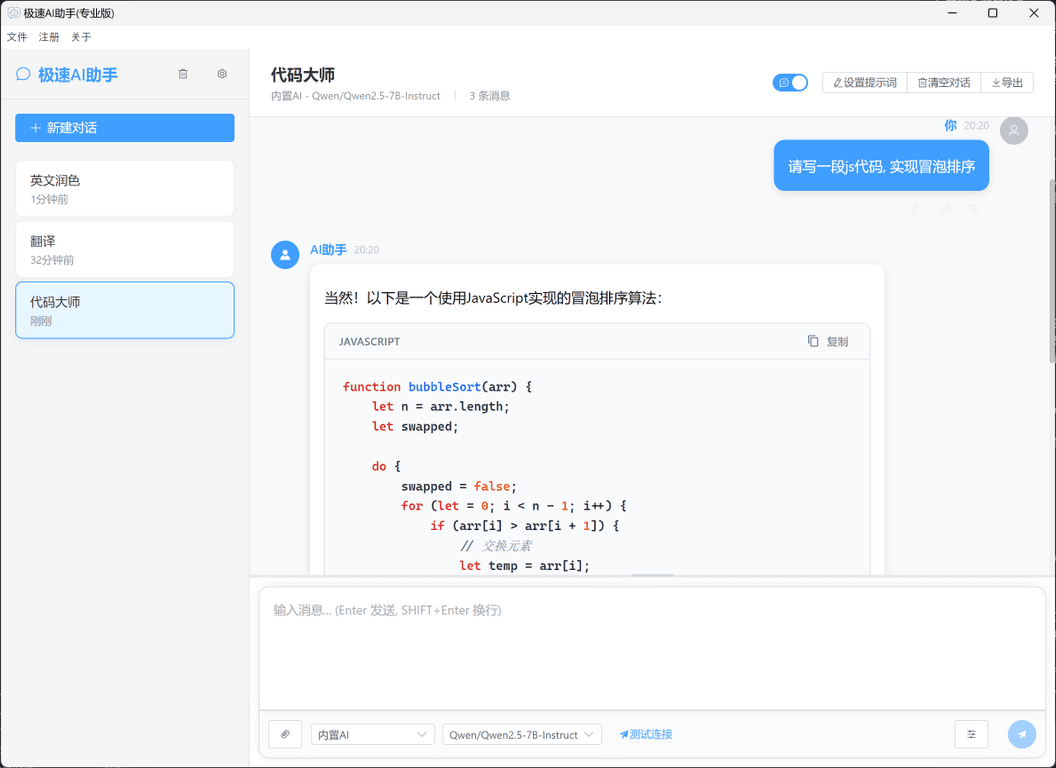Click the copy icon under your sent message
The height and width of the screenshot is (768, 1056).
pyautogui.click(x=944, y=208)
